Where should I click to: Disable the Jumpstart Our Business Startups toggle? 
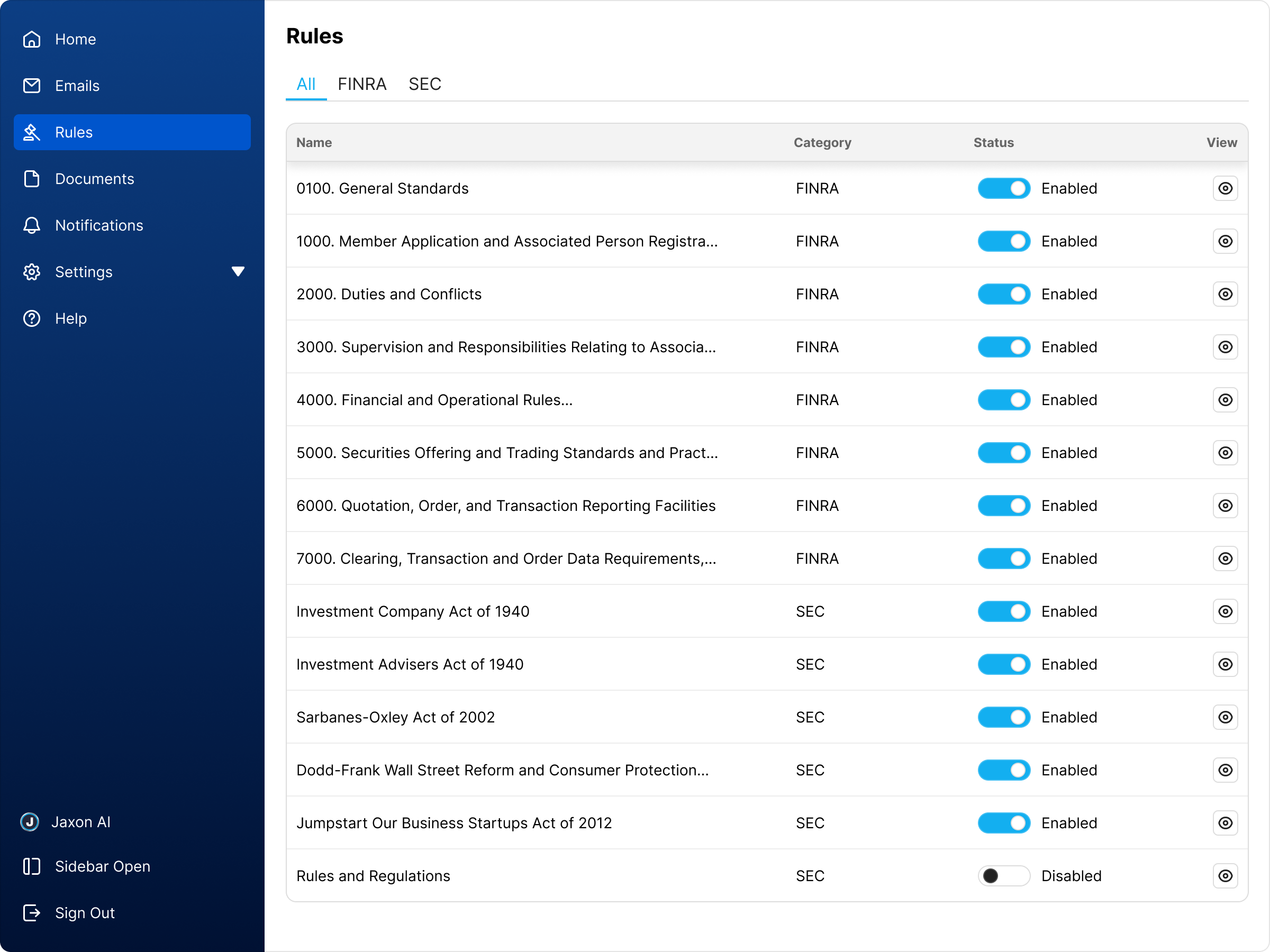(x=1004, y=822)
